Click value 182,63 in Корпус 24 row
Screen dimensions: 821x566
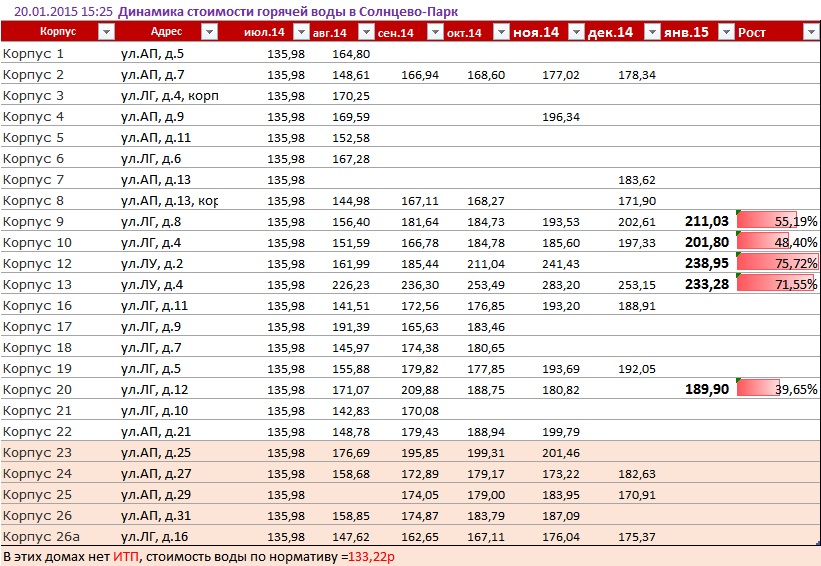coord(637,473)
